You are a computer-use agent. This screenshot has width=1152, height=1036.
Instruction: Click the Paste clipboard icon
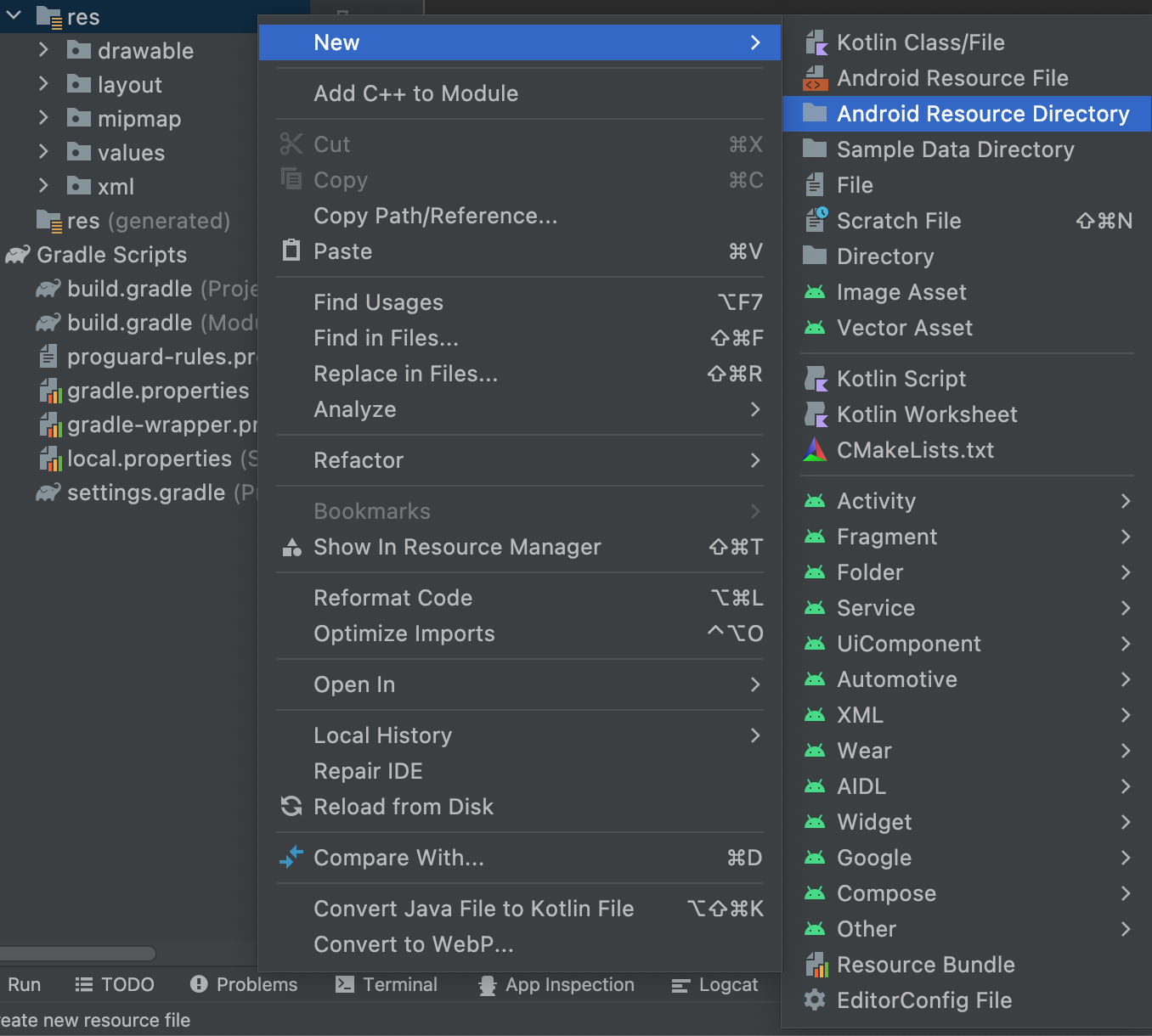[x=291, y=251]
